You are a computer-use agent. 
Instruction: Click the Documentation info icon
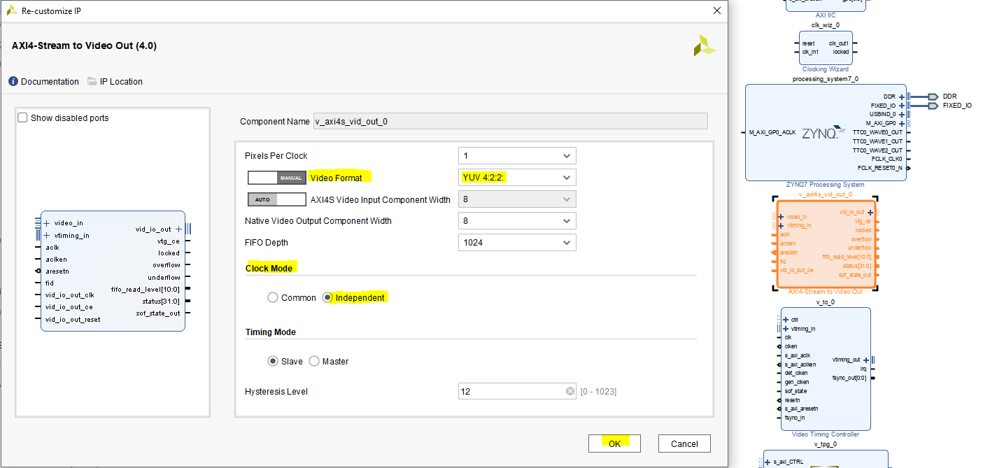13,81
